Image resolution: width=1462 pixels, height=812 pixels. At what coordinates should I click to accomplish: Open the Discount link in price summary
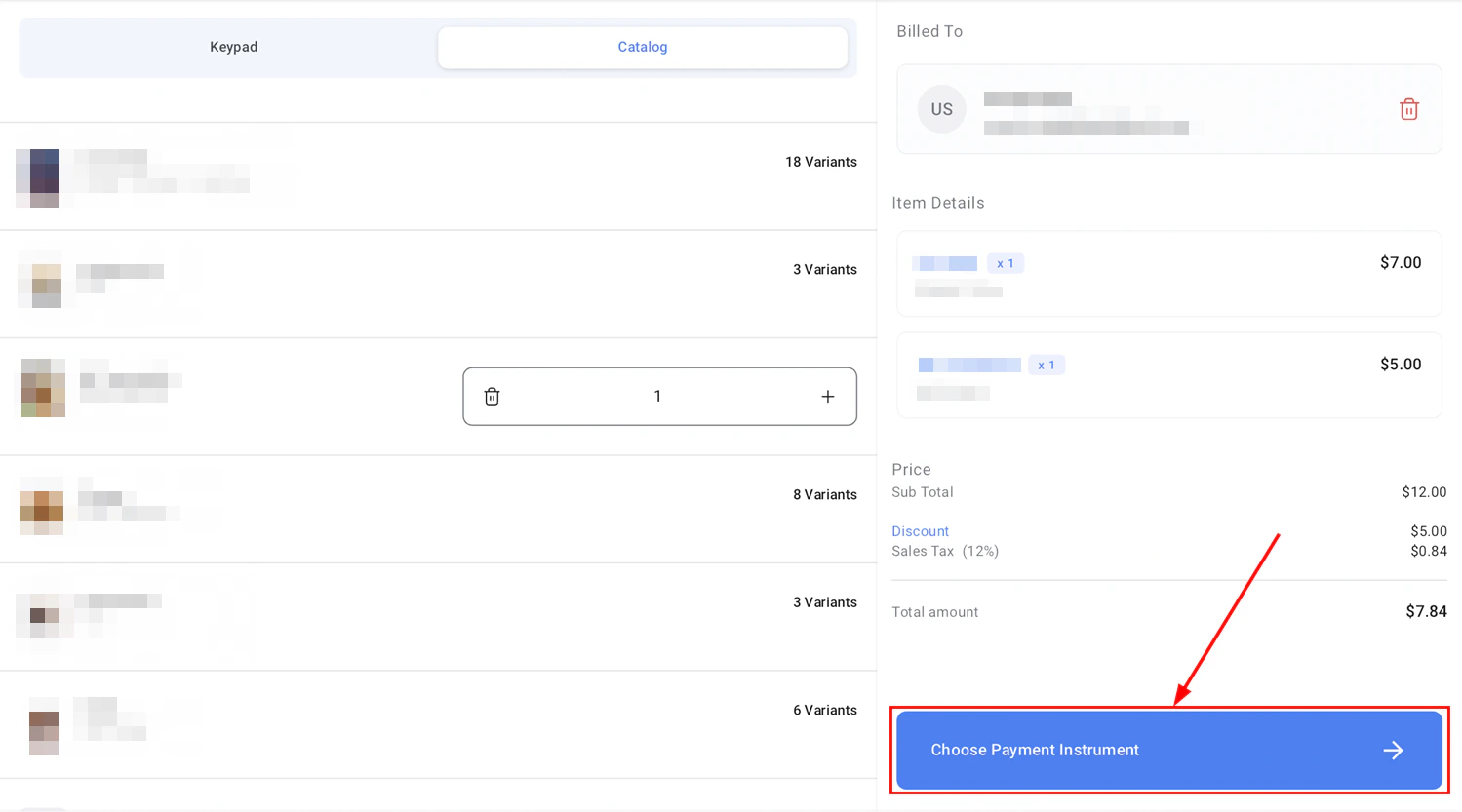920,530
